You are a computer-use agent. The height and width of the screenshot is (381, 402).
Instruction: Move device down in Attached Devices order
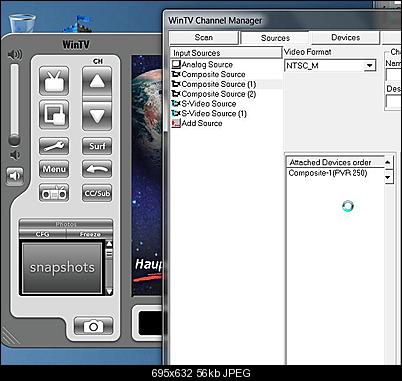click(x=388, y=177)
